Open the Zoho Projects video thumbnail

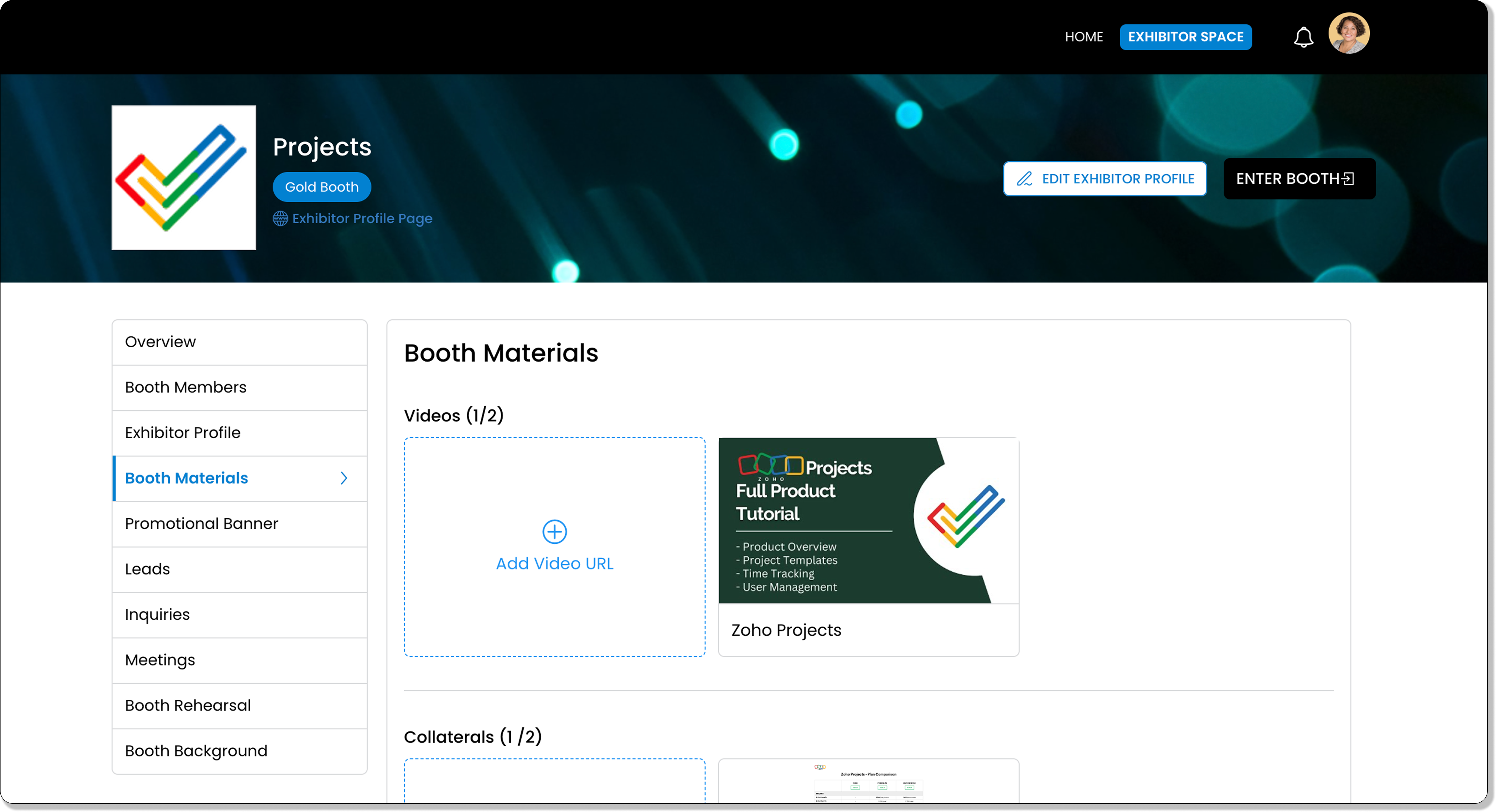(x=868, y=521)
